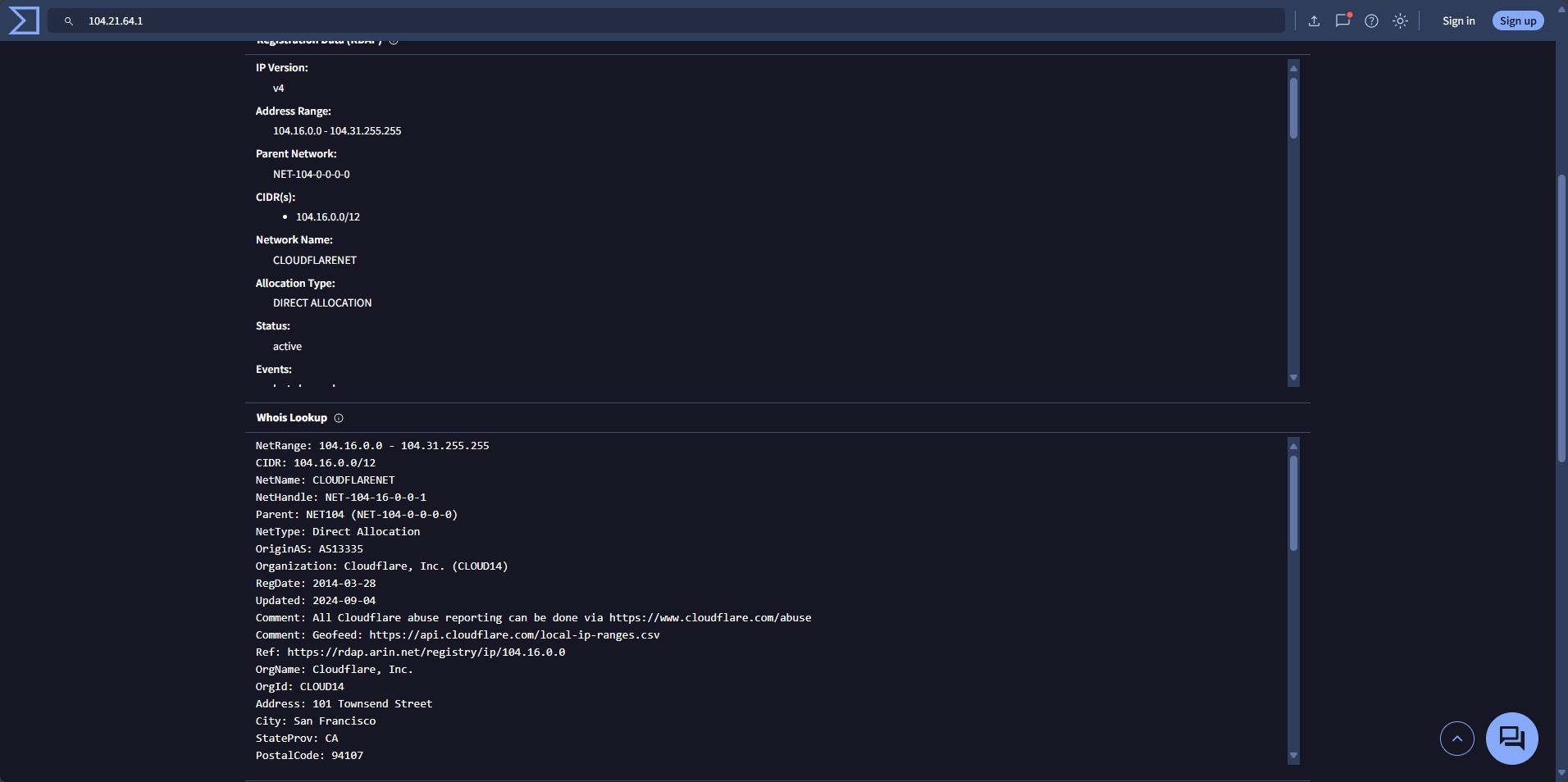This screenshot has width=1568, height=782.
Task: Click the RDAP panel scrollbar thumb
Action: 1293,107
